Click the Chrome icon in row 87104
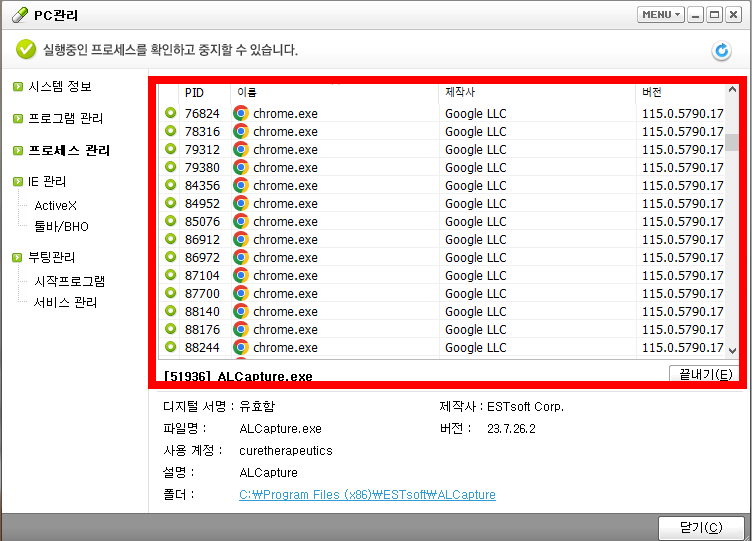Viewport: 752px width, 541px height. (x=241, y=275)
